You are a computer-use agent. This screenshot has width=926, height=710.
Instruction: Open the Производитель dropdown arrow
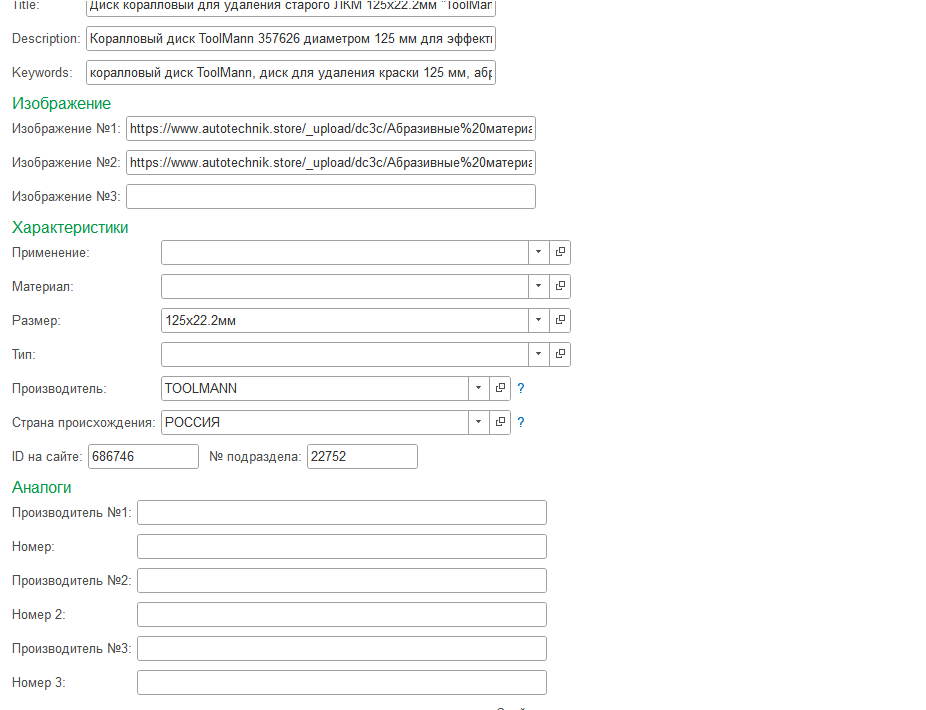479,389
